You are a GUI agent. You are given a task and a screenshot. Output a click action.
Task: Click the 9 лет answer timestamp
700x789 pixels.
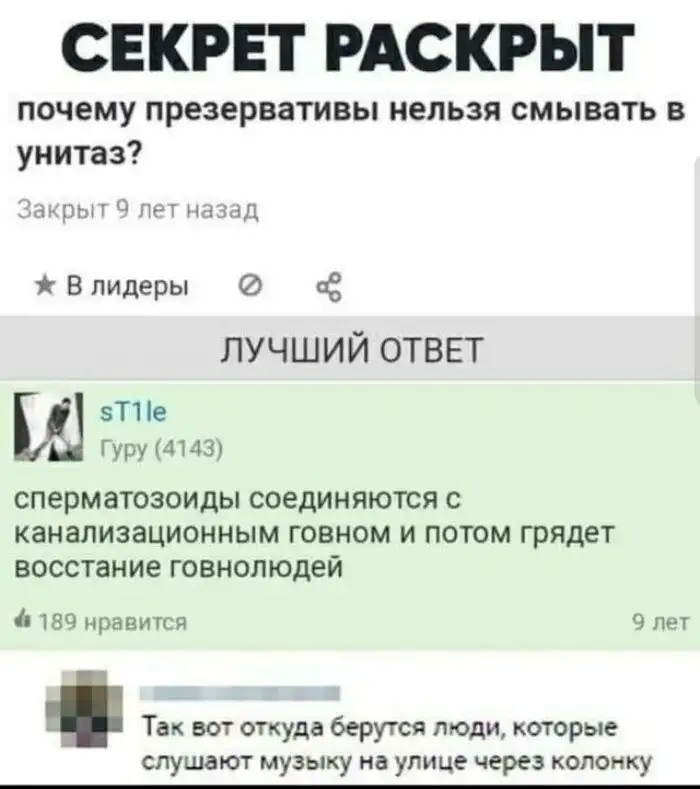(x=660, y=622)
